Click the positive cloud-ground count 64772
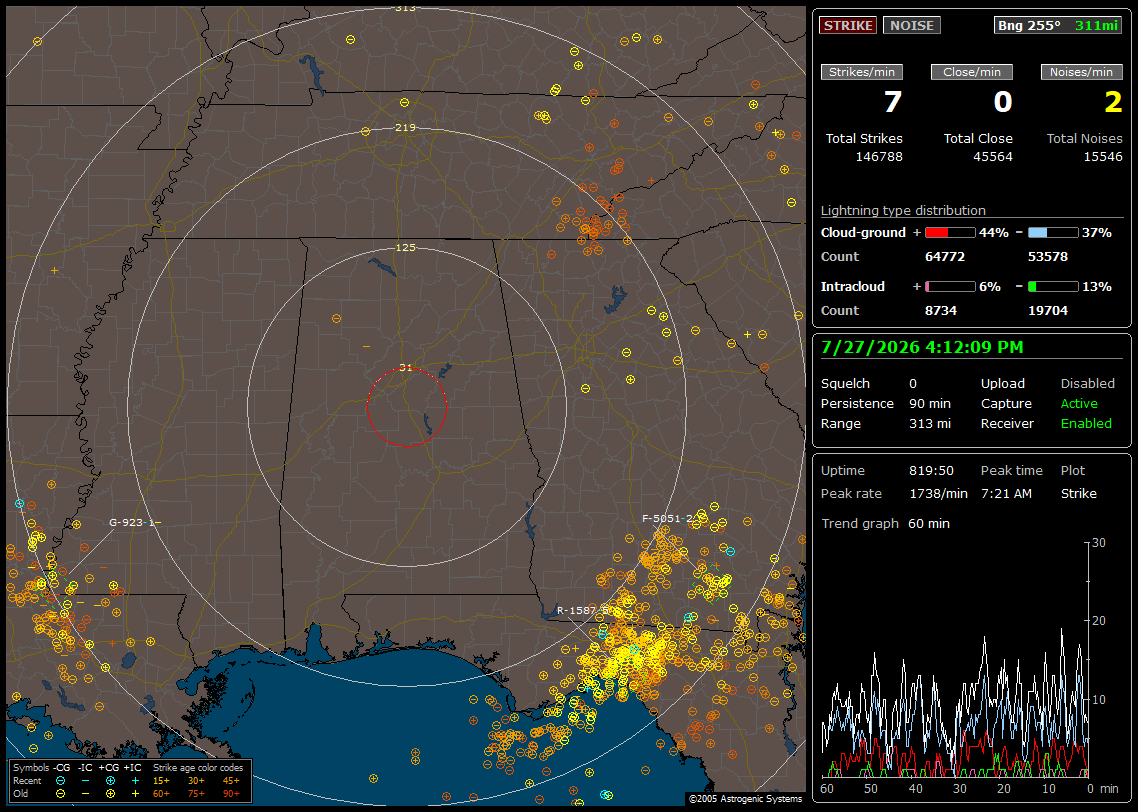The image size is (1138, 812). pyautogui.click(x=945, y=257)
